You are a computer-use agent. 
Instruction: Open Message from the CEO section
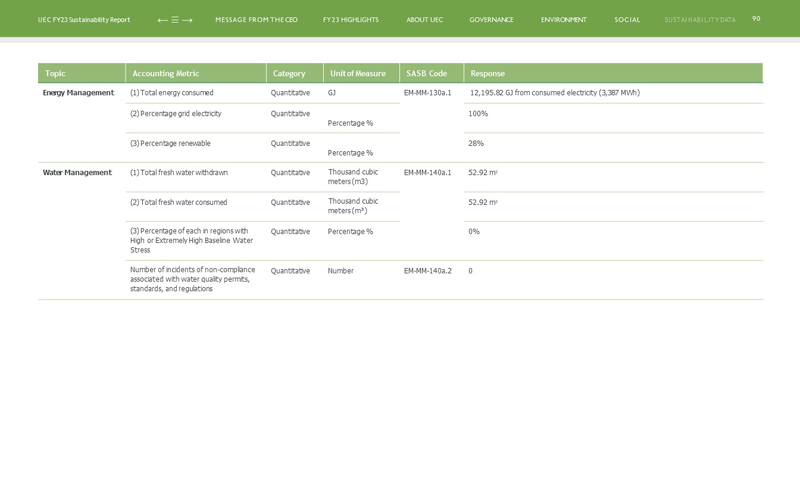(x=256, y=20)
